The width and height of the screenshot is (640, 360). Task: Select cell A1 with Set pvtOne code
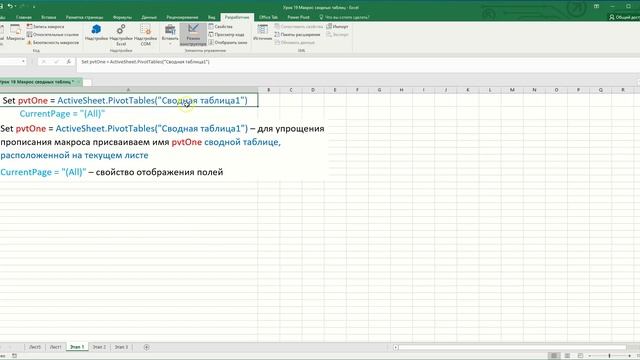(129, 100)
